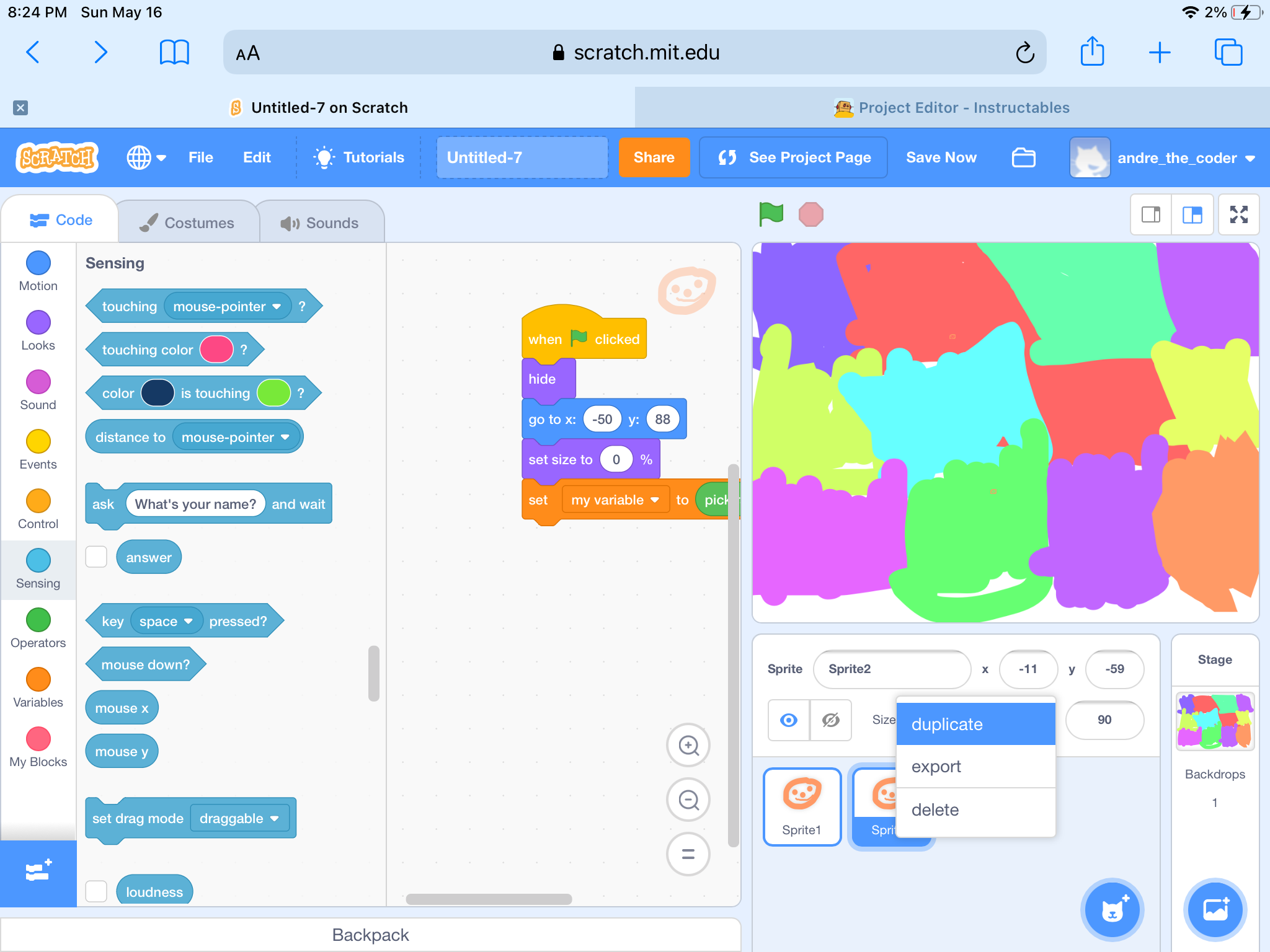Hide Sprite2 using the crossed-eye toggle
The image size is (1270, 952).
coord(830,720)
